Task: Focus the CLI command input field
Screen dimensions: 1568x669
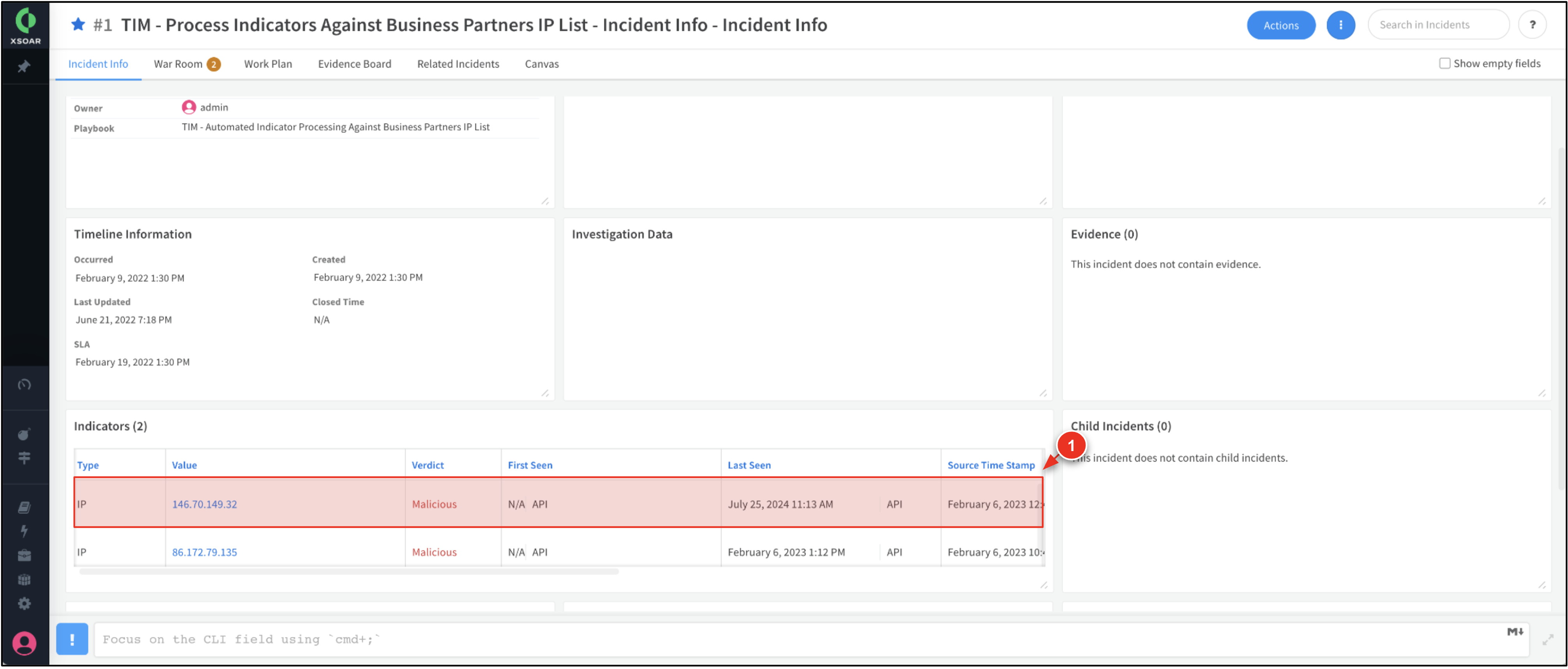Action: coord(811,640)
